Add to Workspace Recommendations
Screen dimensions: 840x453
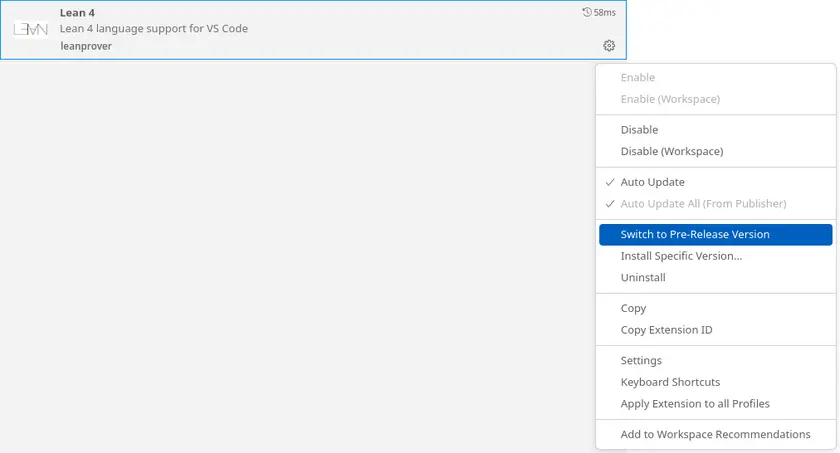(x=716, y=434)
